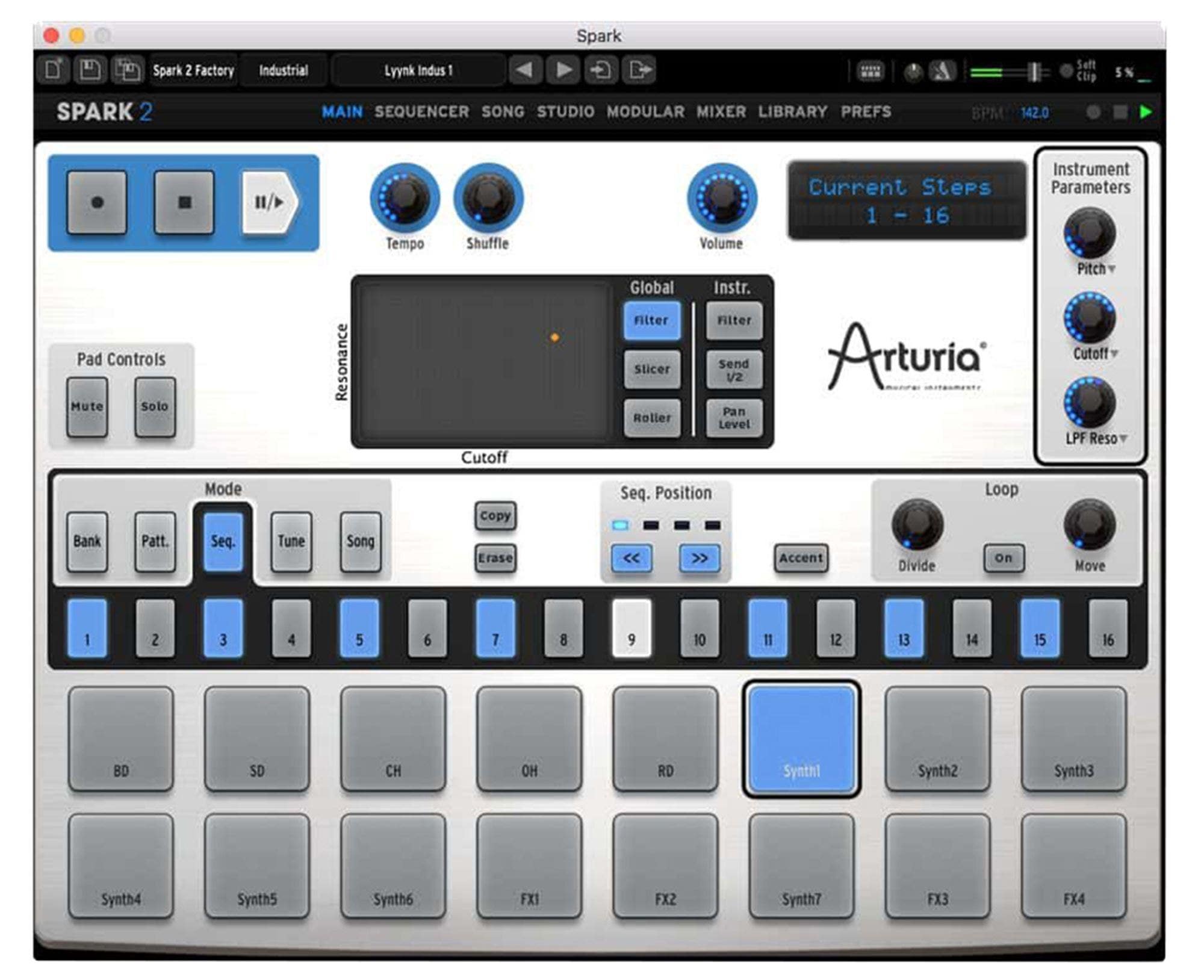Click the small master knob icon
Image resolution: width=1204 pixels, height=980 pixels.
(x=913, y=72)
